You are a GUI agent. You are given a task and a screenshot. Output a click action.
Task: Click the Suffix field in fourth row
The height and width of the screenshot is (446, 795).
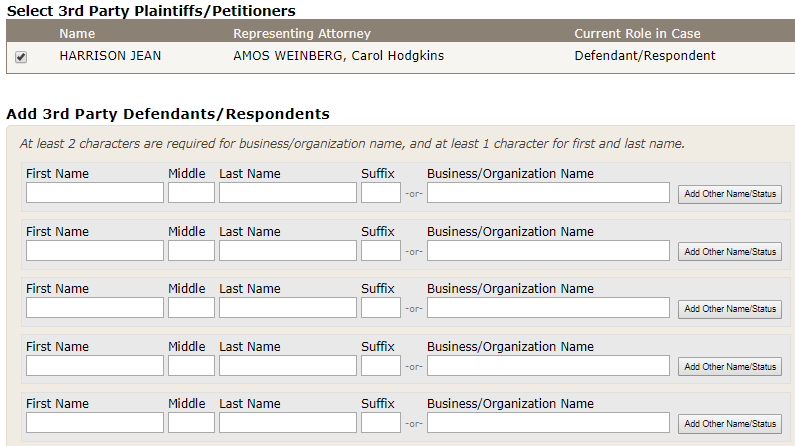click(381, 366)
